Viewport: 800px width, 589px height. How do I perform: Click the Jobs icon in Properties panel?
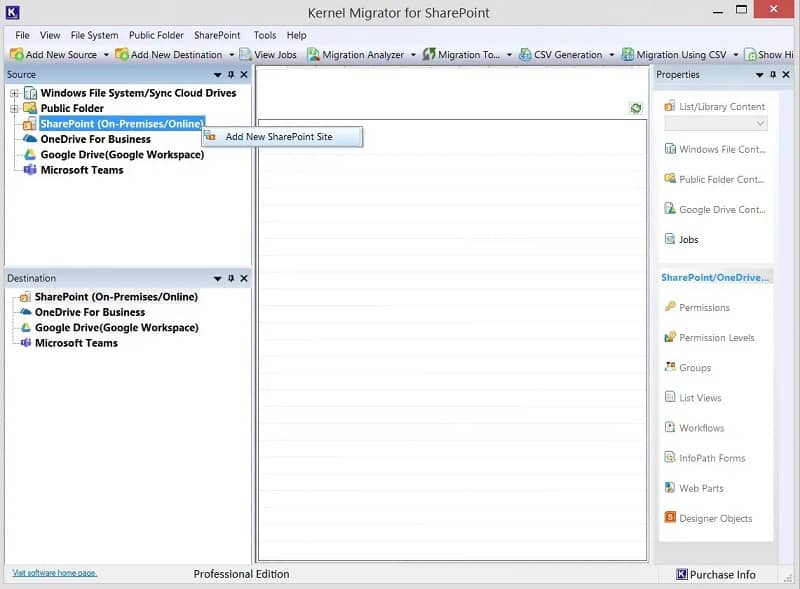[670, 238]
